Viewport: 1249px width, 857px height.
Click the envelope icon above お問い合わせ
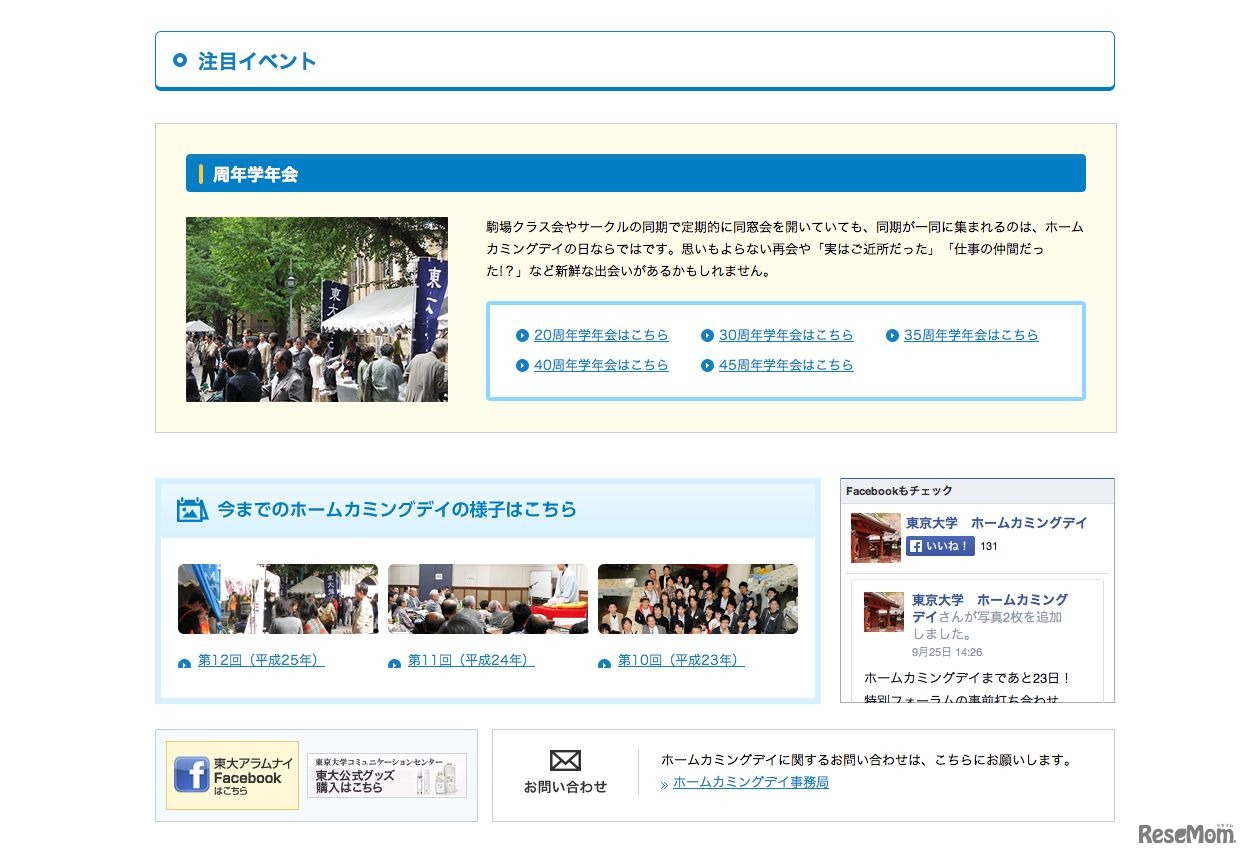tap(567, 759)
